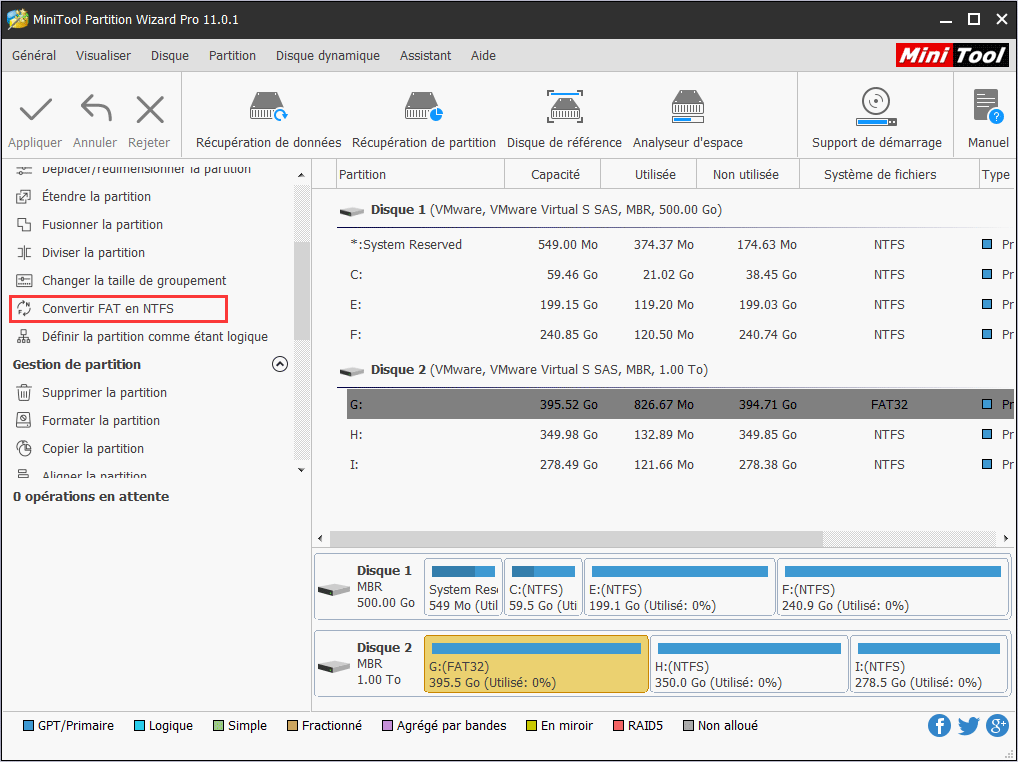
Task: Open the Disque menu
Action: click(x=169, y=56)
